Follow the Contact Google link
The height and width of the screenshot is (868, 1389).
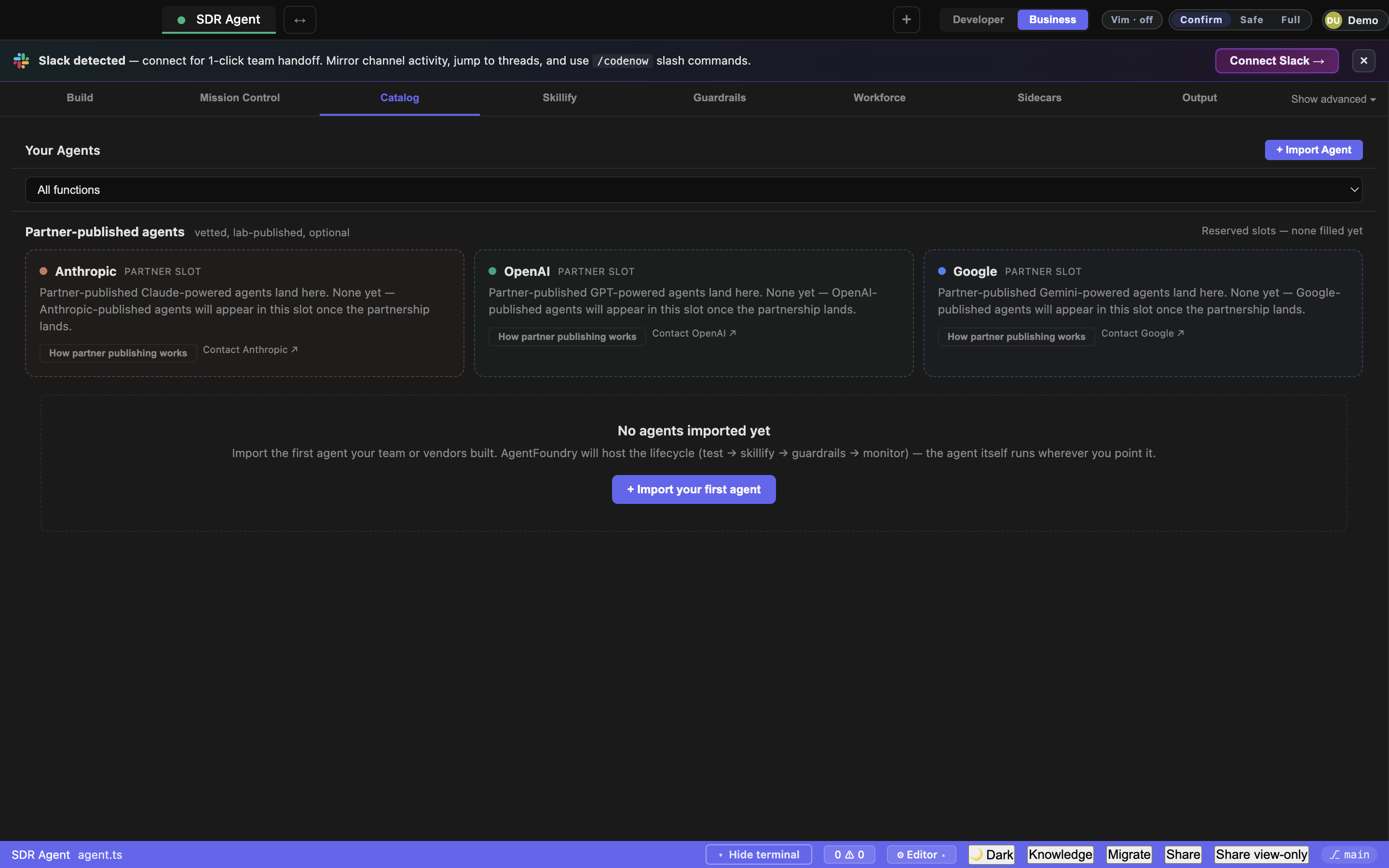(1142, 333)
